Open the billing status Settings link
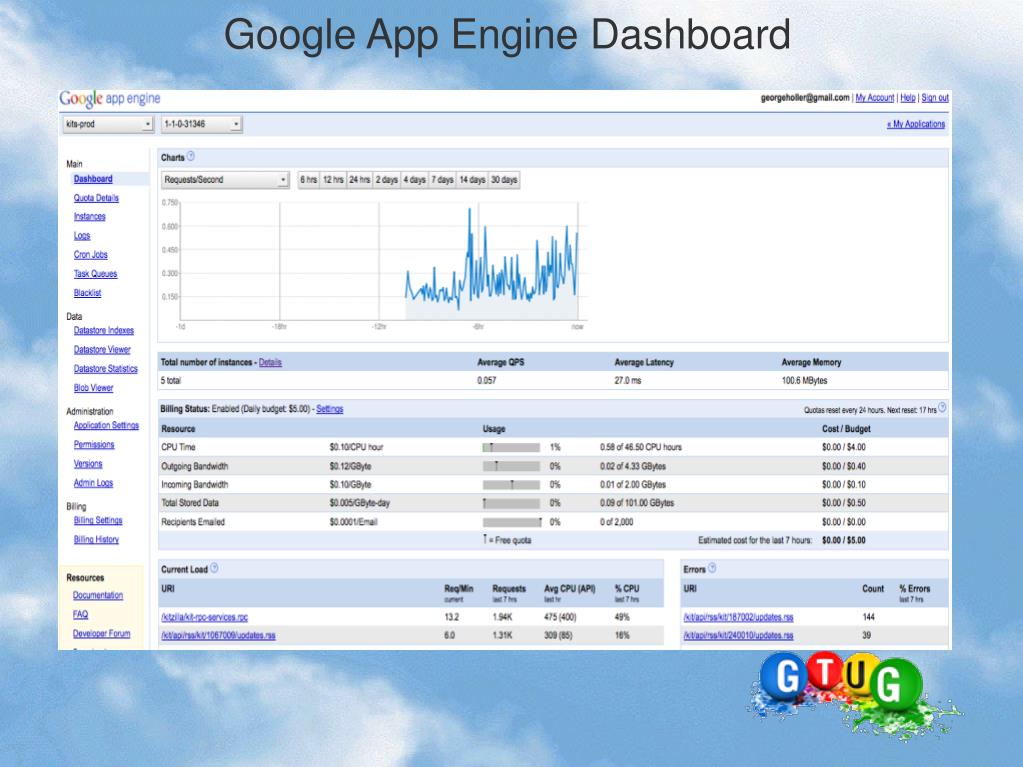This screenshot has height=767, width=1023. click(x=329, y=409)
